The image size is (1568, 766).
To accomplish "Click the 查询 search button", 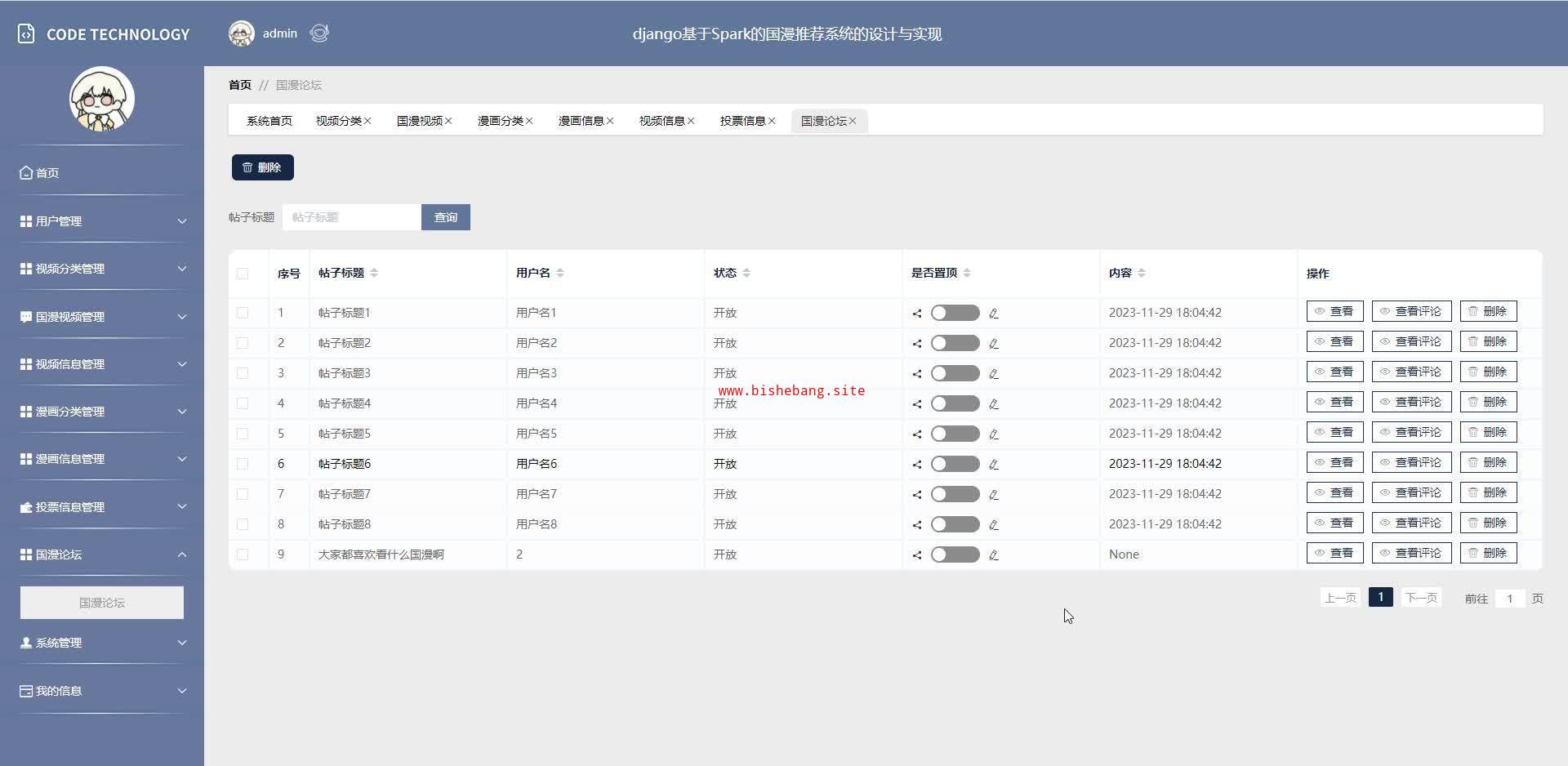I will (x=445, y=217).
